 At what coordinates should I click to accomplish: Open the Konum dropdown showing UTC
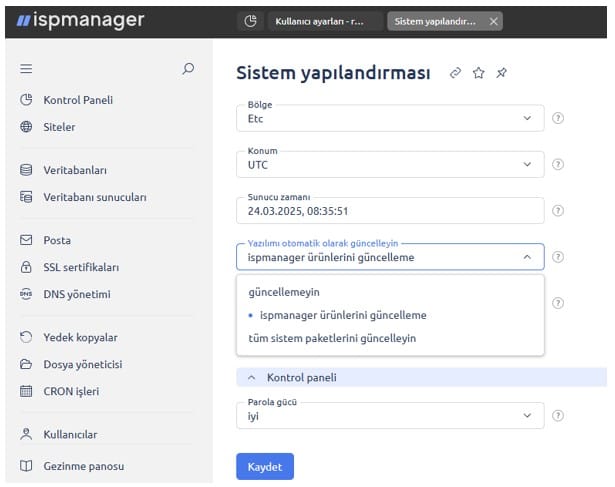pos(390,164)
